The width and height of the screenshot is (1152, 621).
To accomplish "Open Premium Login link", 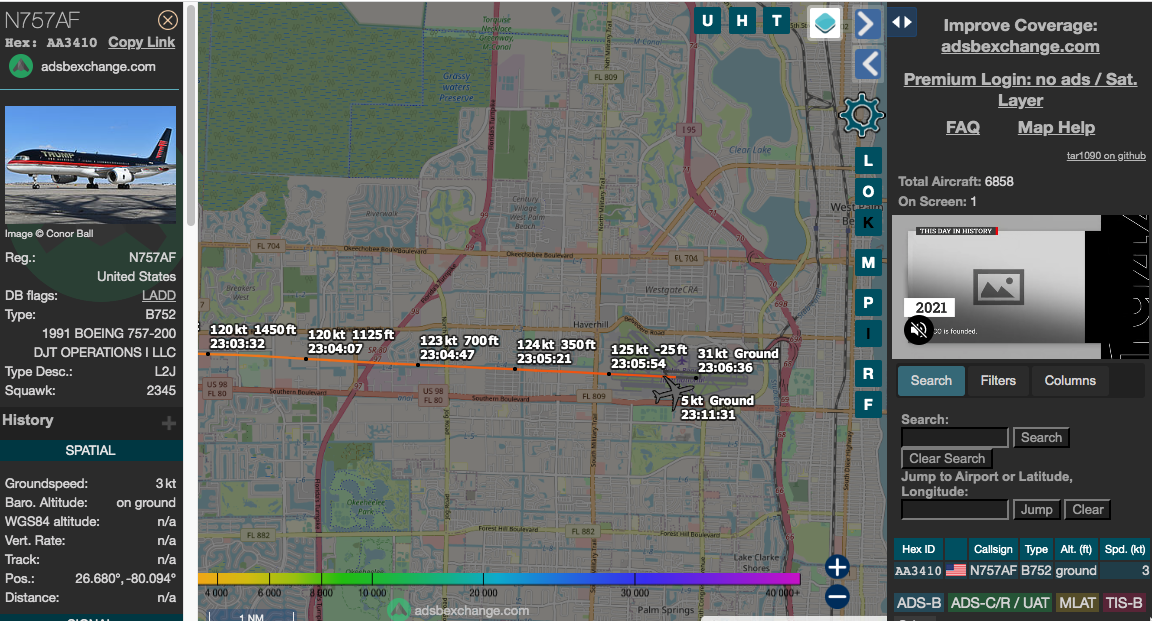I will pyautogui.click(x=1020, y=89).
